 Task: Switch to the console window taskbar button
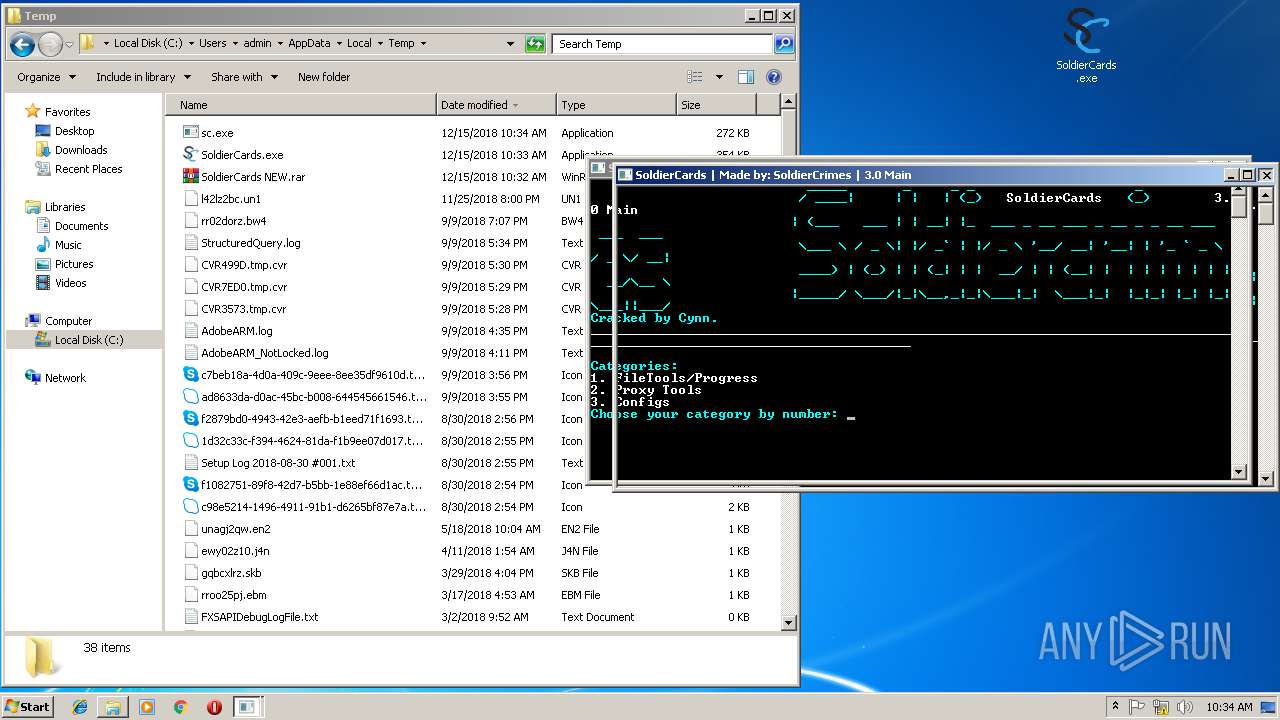point(247,707)
